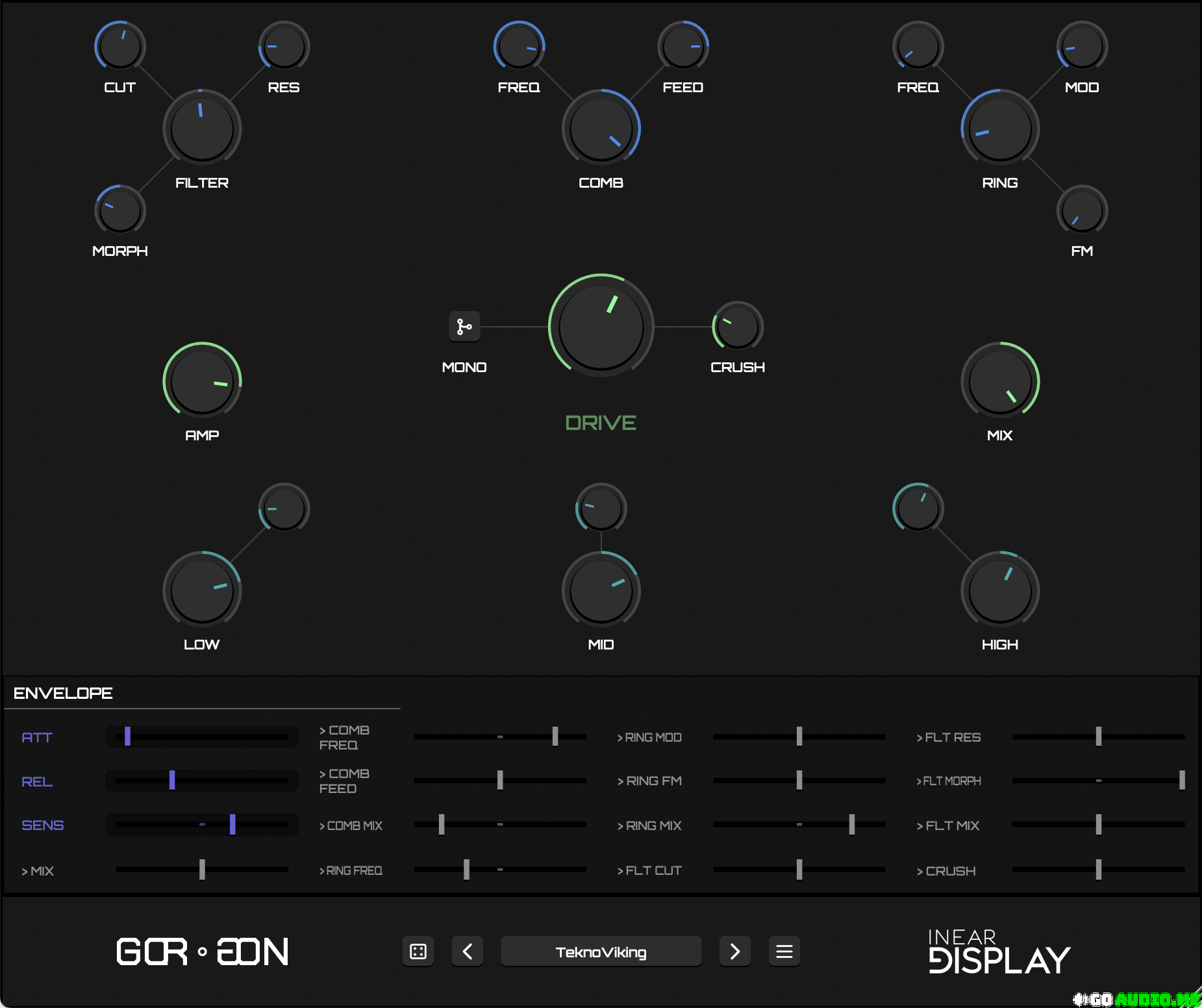This screenshot has width=1202, height=1008.
Task: Click the large HIGH band knob
Action: (1000, 590)
